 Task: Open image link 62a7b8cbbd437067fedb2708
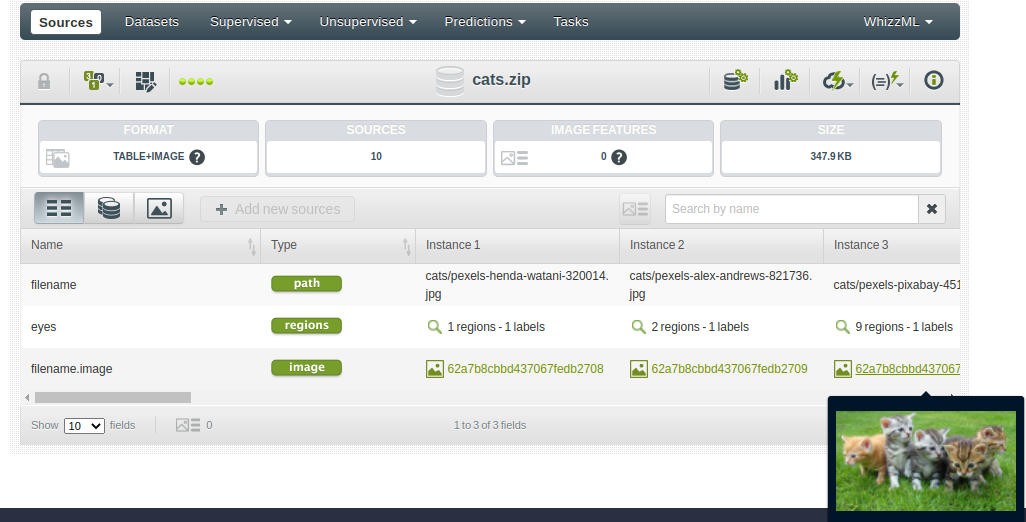525,369
